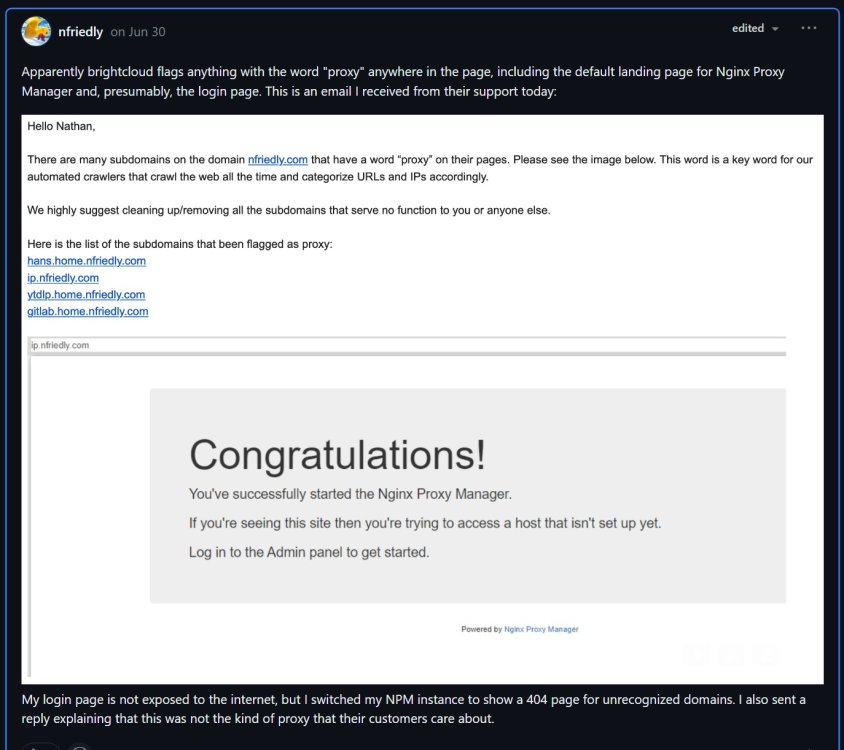Expand the 'edited' history dropdown
The width and height of the screenshot is (844, 750).
tap(755, 28)
